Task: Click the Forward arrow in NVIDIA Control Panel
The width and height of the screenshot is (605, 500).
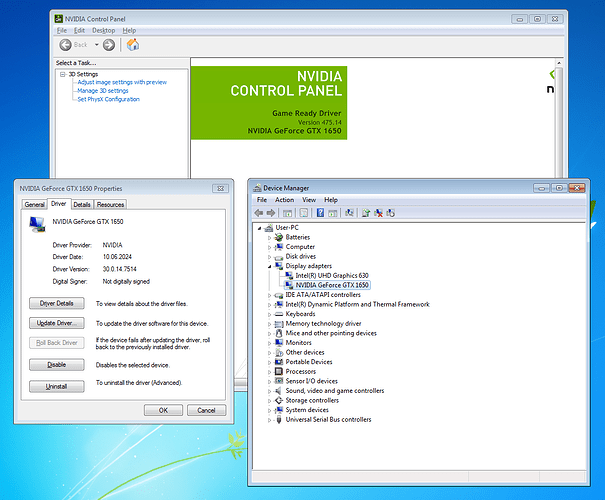Action: pos(108,45)
